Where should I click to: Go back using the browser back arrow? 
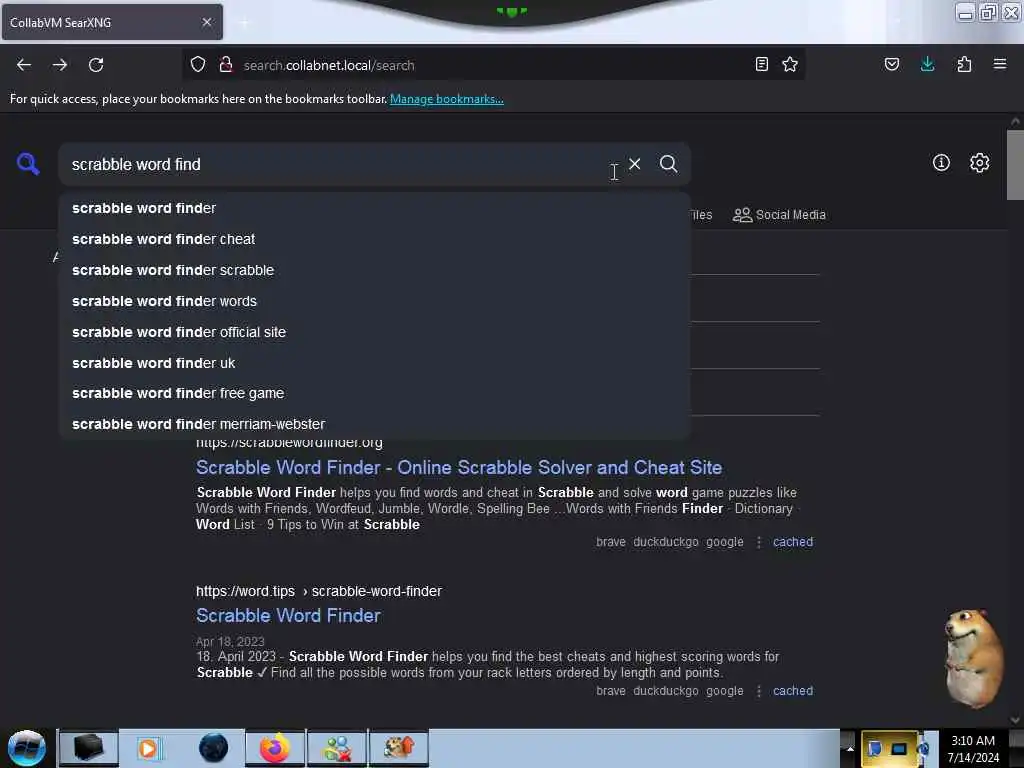pos(24,65)
